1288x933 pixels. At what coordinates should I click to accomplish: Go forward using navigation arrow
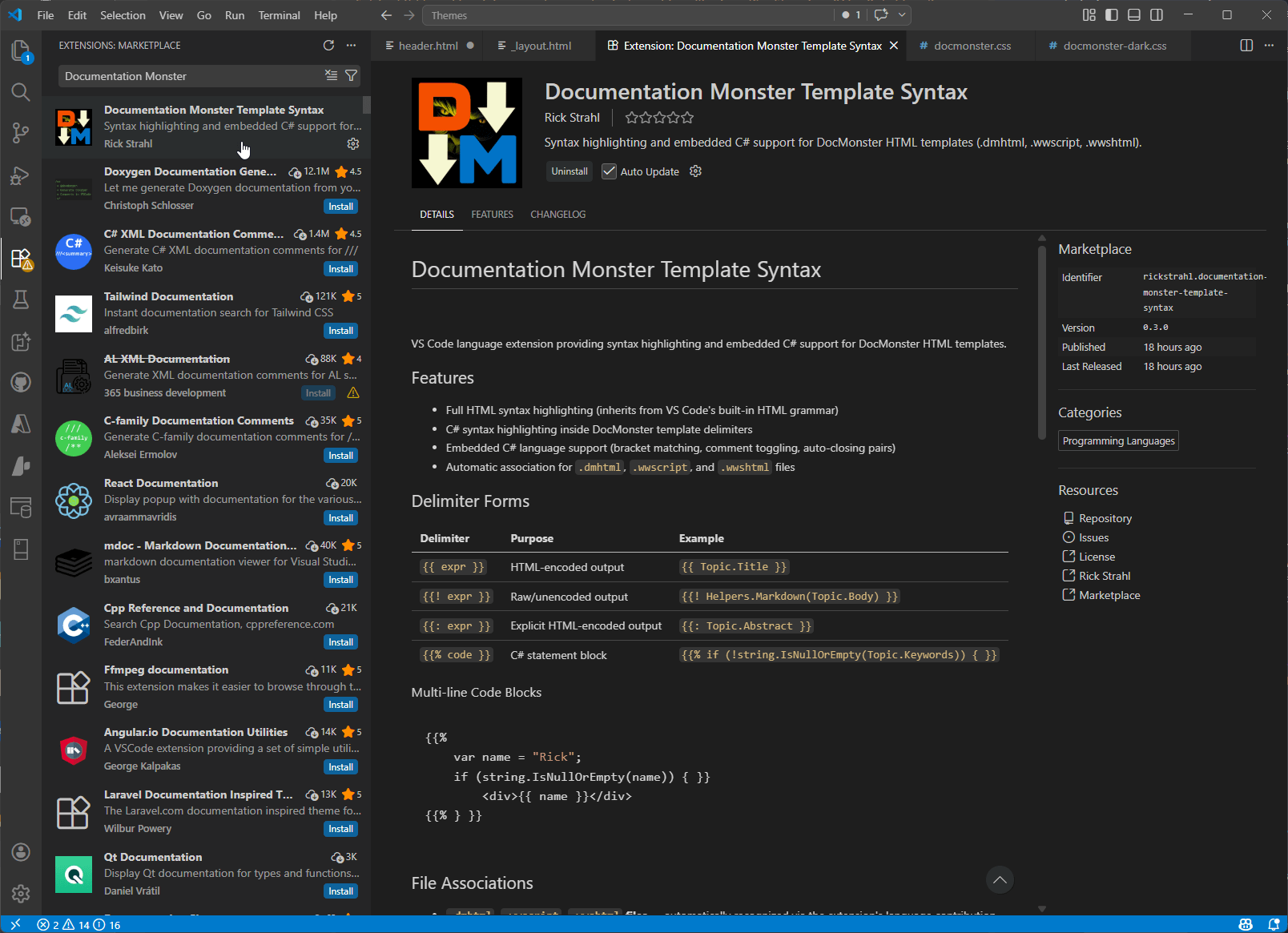(409, 15)
